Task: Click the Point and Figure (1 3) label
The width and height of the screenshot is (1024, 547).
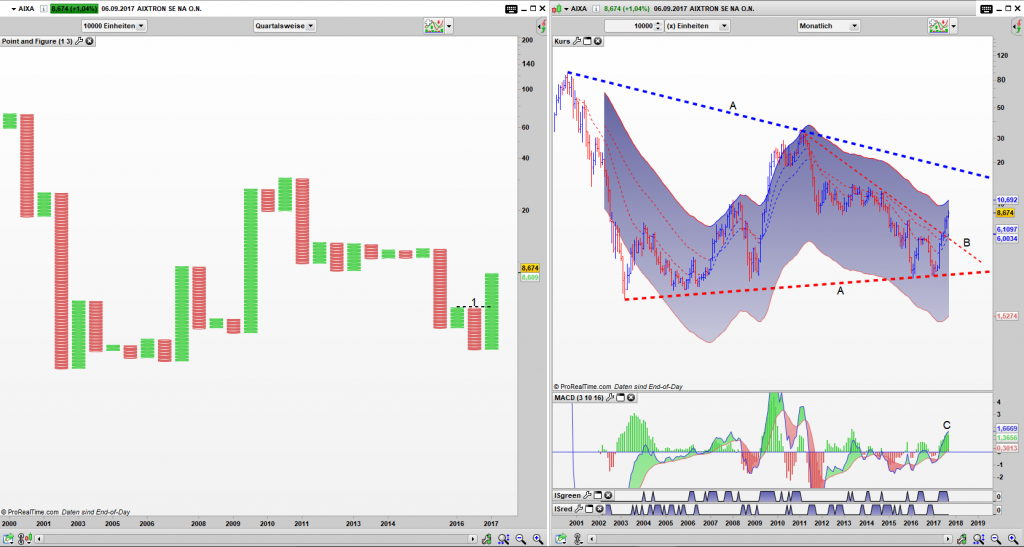Action: (37, 41)
